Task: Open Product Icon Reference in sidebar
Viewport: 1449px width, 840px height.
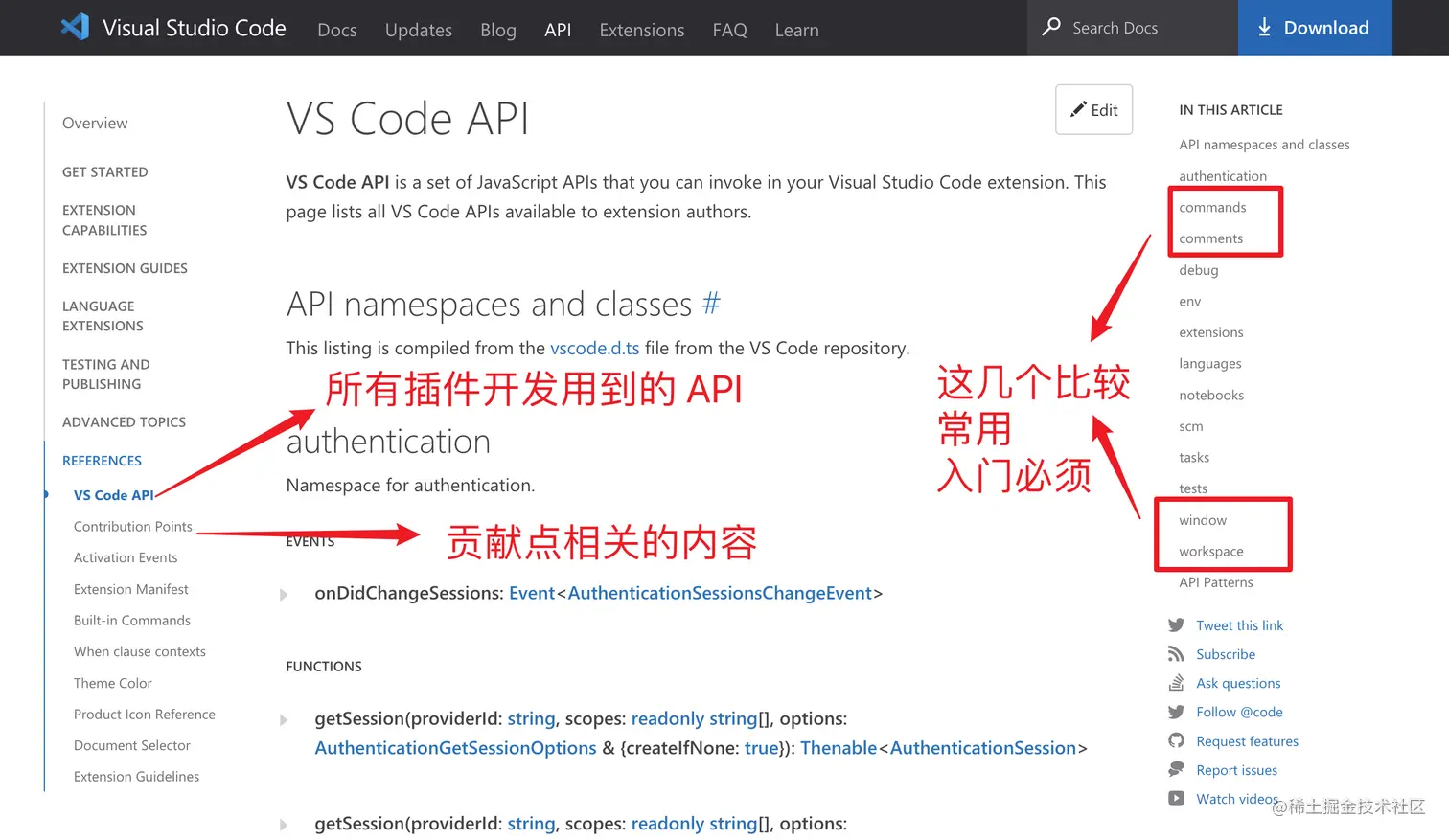Action: click(x=145, y=715)
